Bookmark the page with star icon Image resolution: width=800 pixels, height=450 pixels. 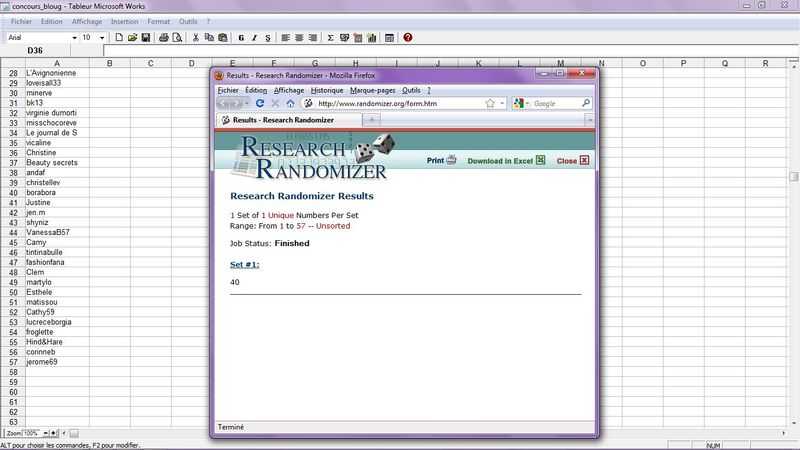pos(490,103)
